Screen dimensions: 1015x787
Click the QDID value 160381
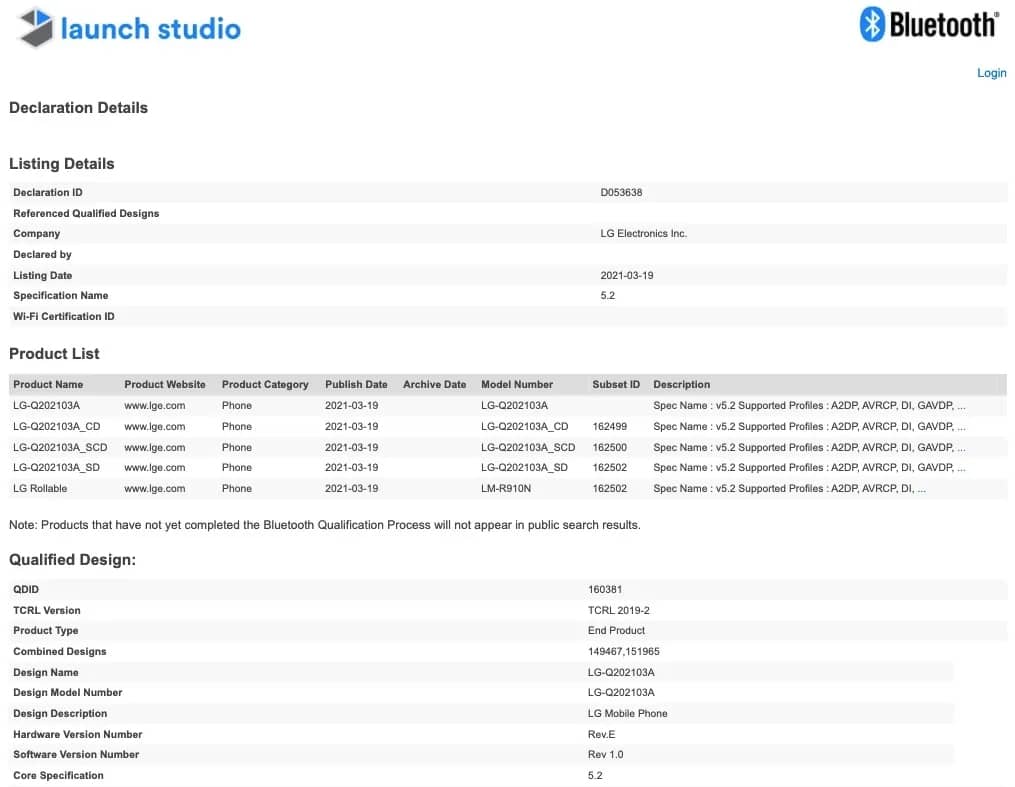(x=605, y=590)
